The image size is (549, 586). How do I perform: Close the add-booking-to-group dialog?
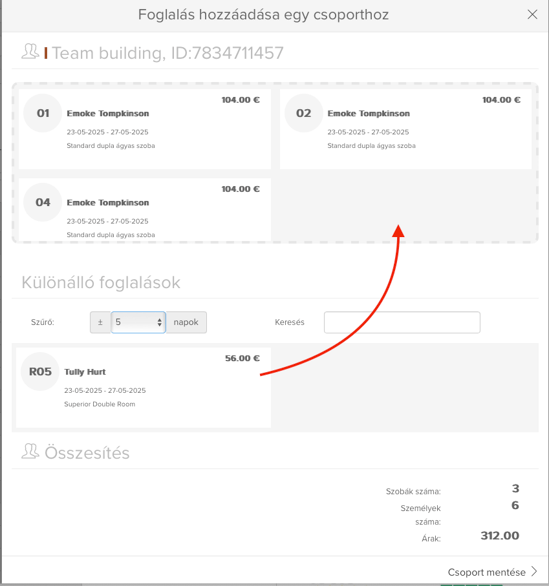pyautogui.click(x=532, y=15)
